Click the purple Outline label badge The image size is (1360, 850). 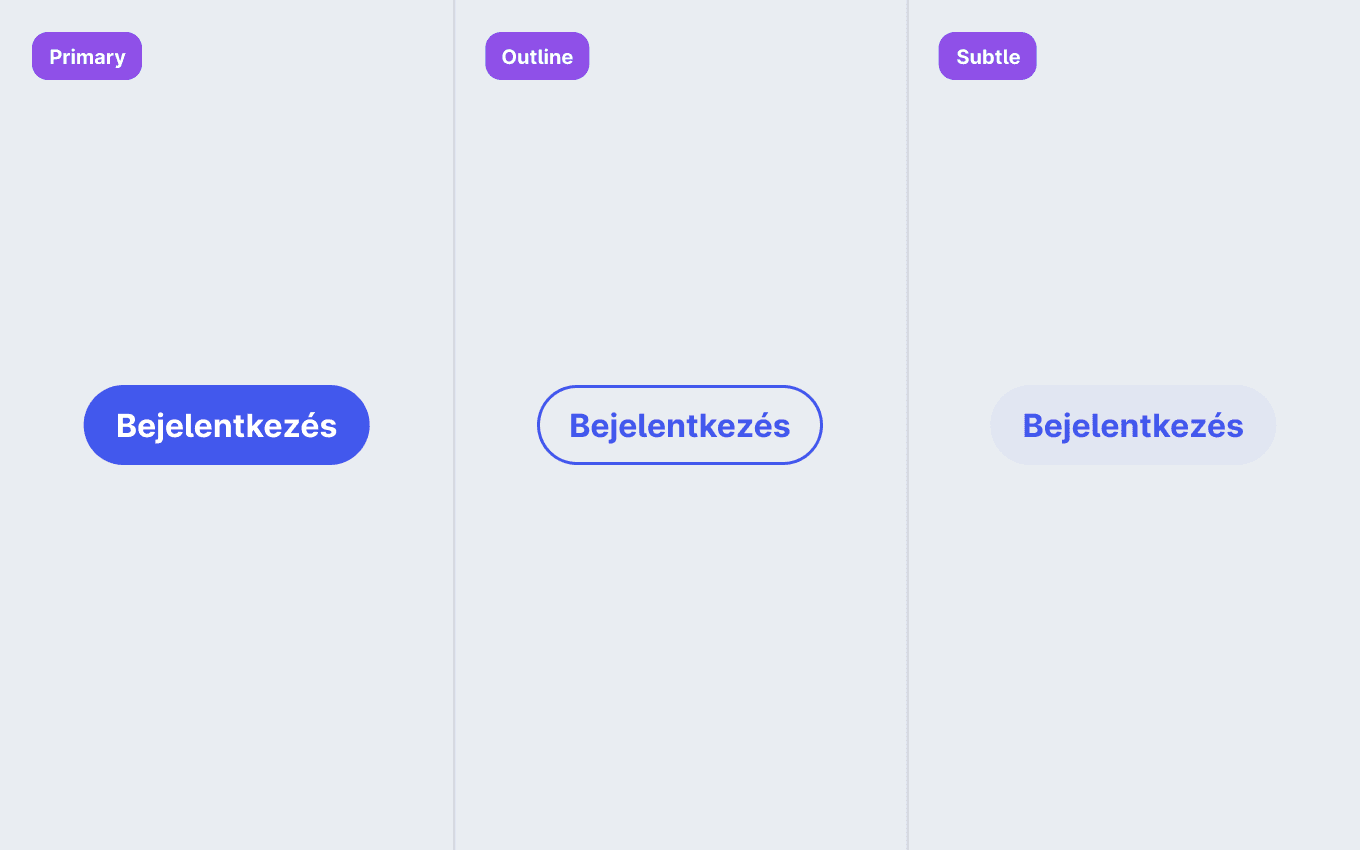pyautogui.click(x=537, y=56)
